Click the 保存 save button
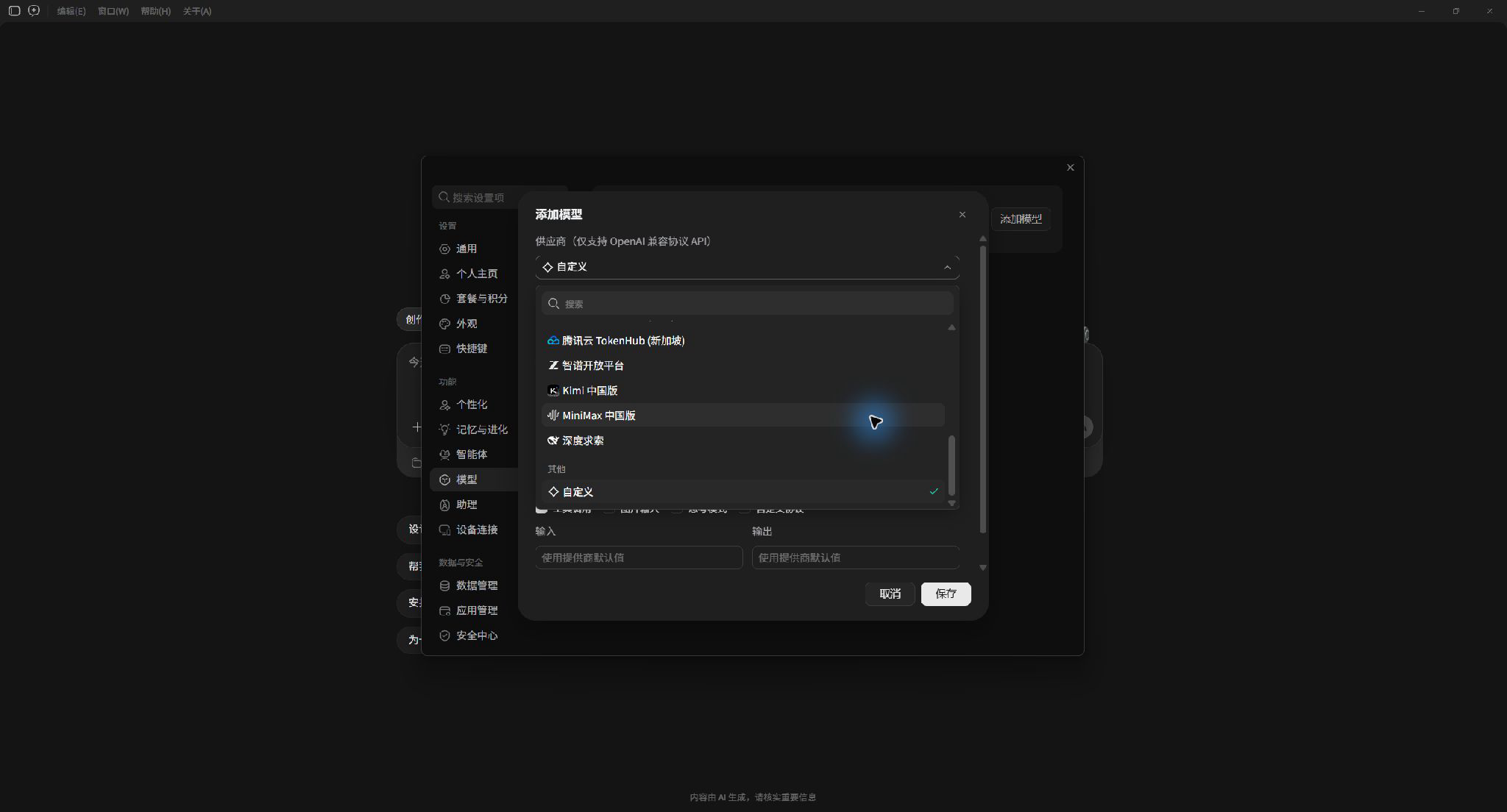The width and height of the screenshot is (1507, 812). (x=946, y=594)
